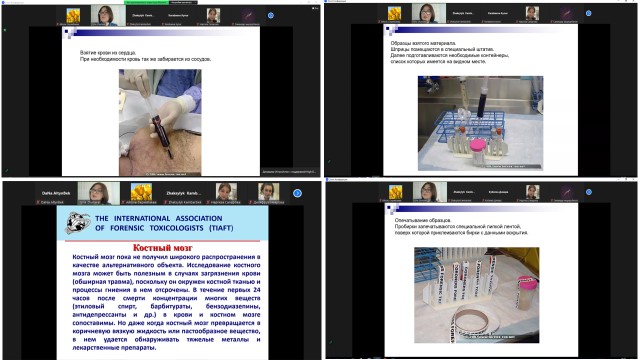
Task: Select Dalha Altynbek participant tile
Action: tap(56, 193)
